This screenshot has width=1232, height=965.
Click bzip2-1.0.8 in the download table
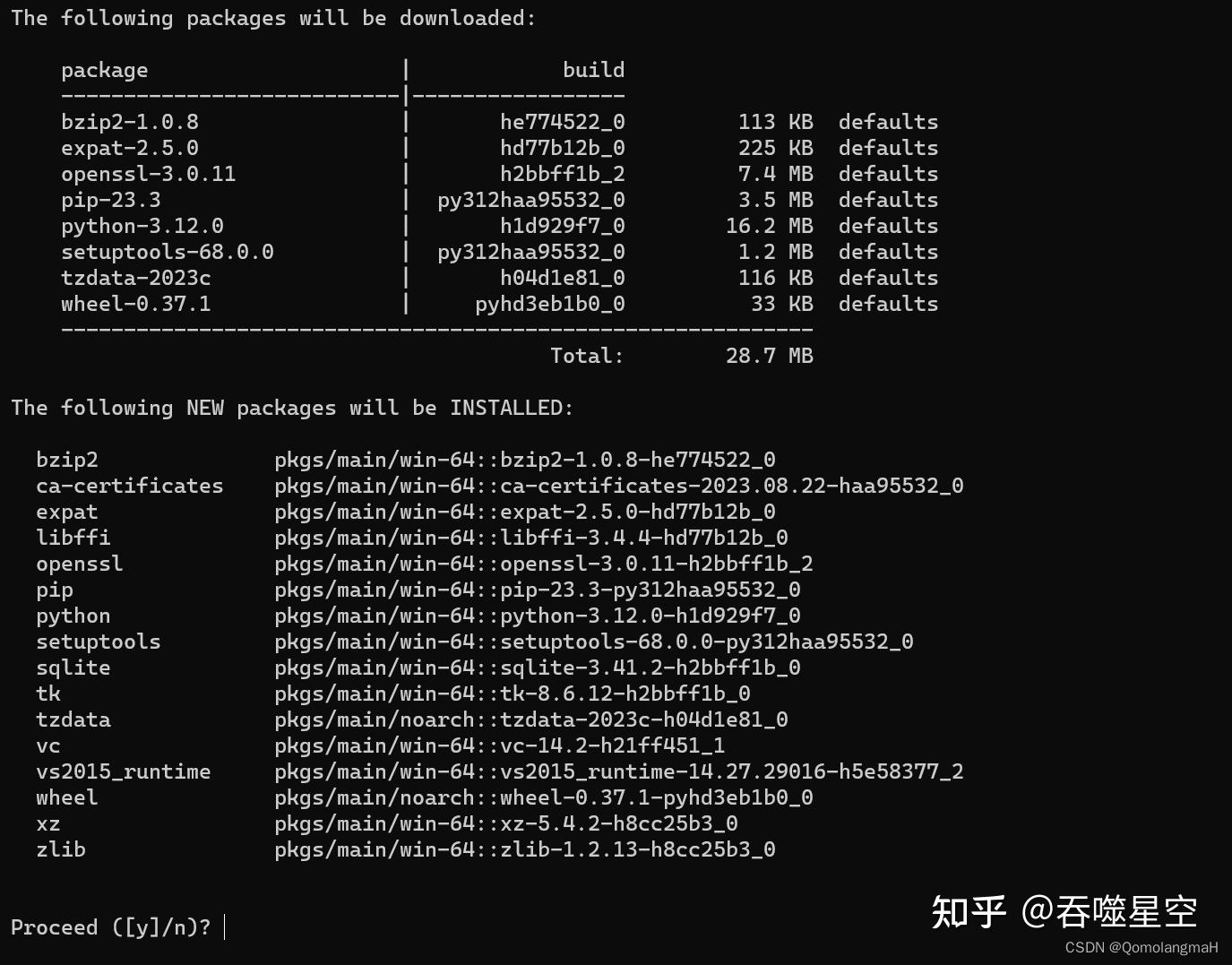130,122
